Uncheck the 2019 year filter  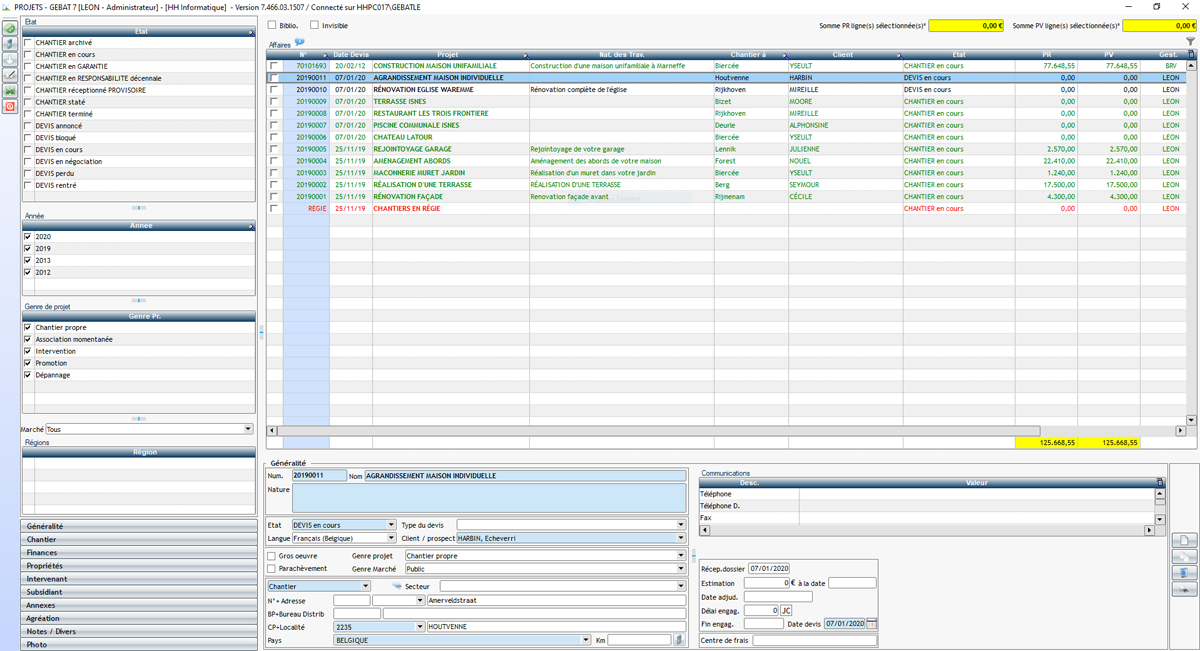28,248
